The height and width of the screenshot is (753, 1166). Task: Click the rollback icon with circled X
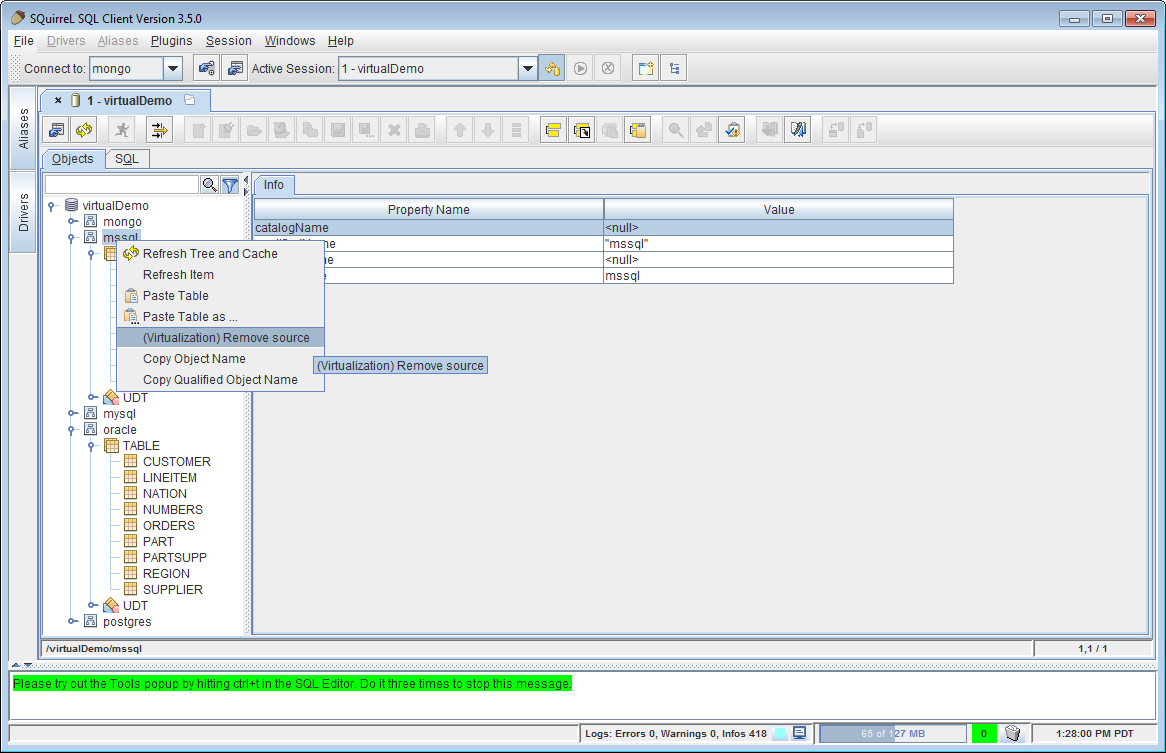coord(608,68)
